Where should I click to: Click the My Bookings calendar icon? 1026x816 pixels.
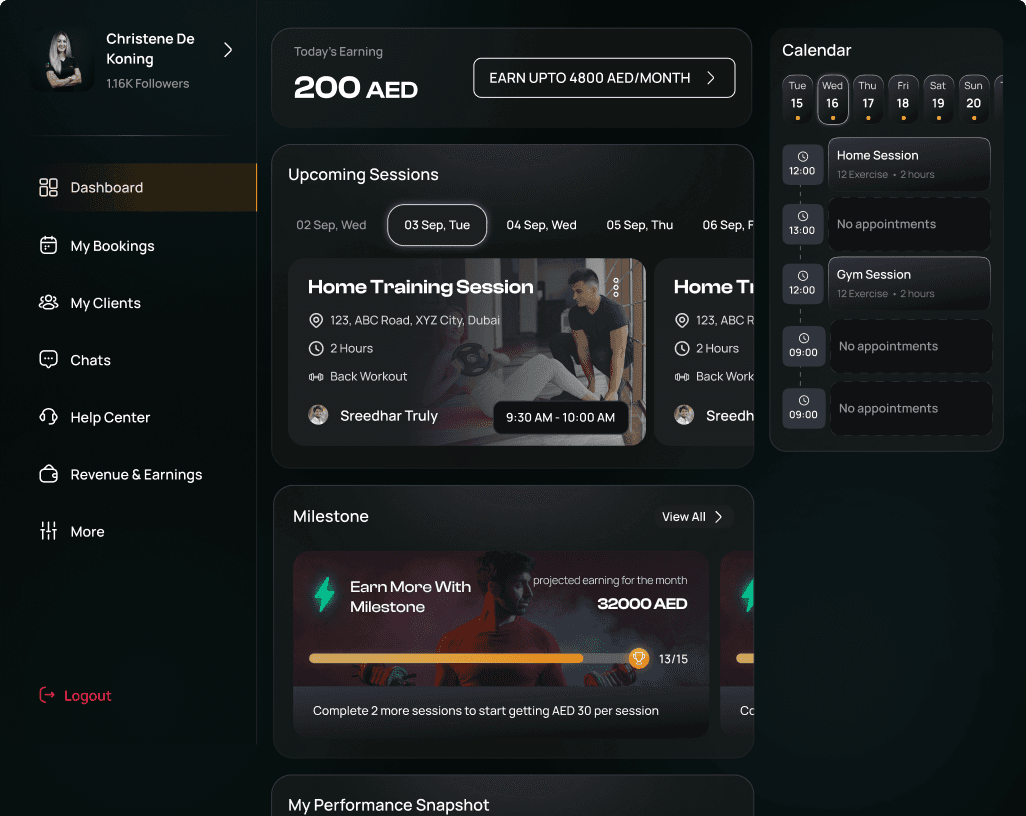tap(48, 245)
